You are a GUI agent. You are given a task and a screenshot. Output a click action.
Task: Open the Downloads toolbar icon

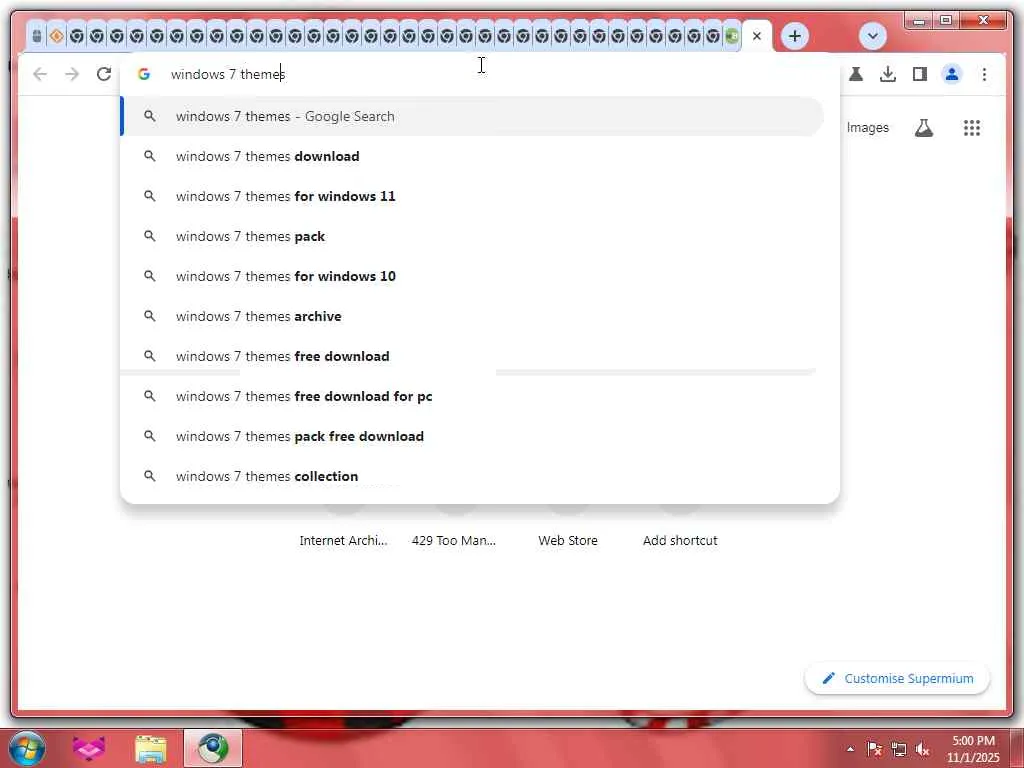point(888,74)
